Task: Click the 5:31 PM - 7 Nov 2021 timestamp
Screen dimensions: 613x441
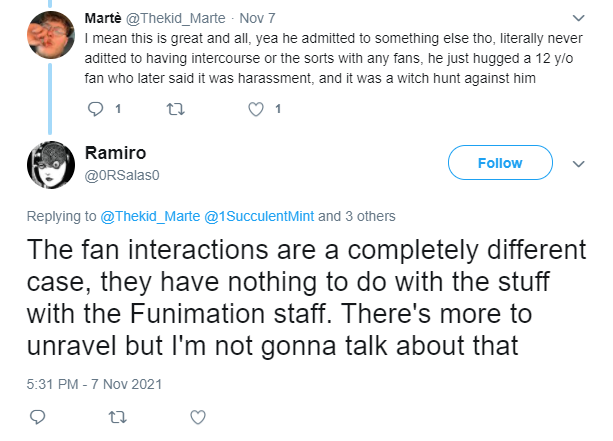Action: pyautogui.click(x=94, y=384)
